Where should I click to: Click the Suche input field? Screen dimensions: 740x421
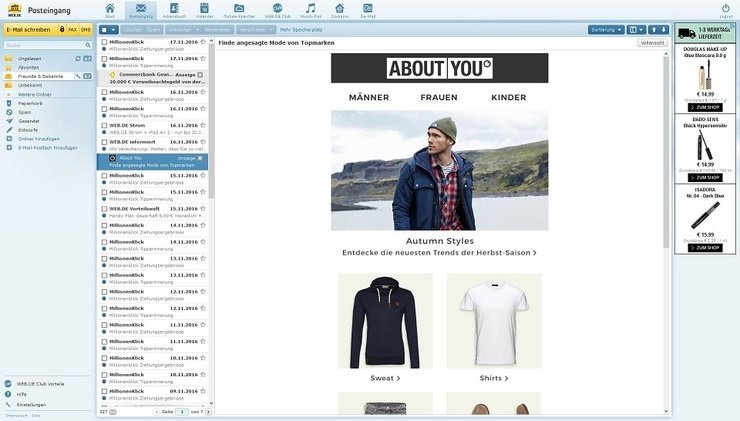tap(44, 45)
